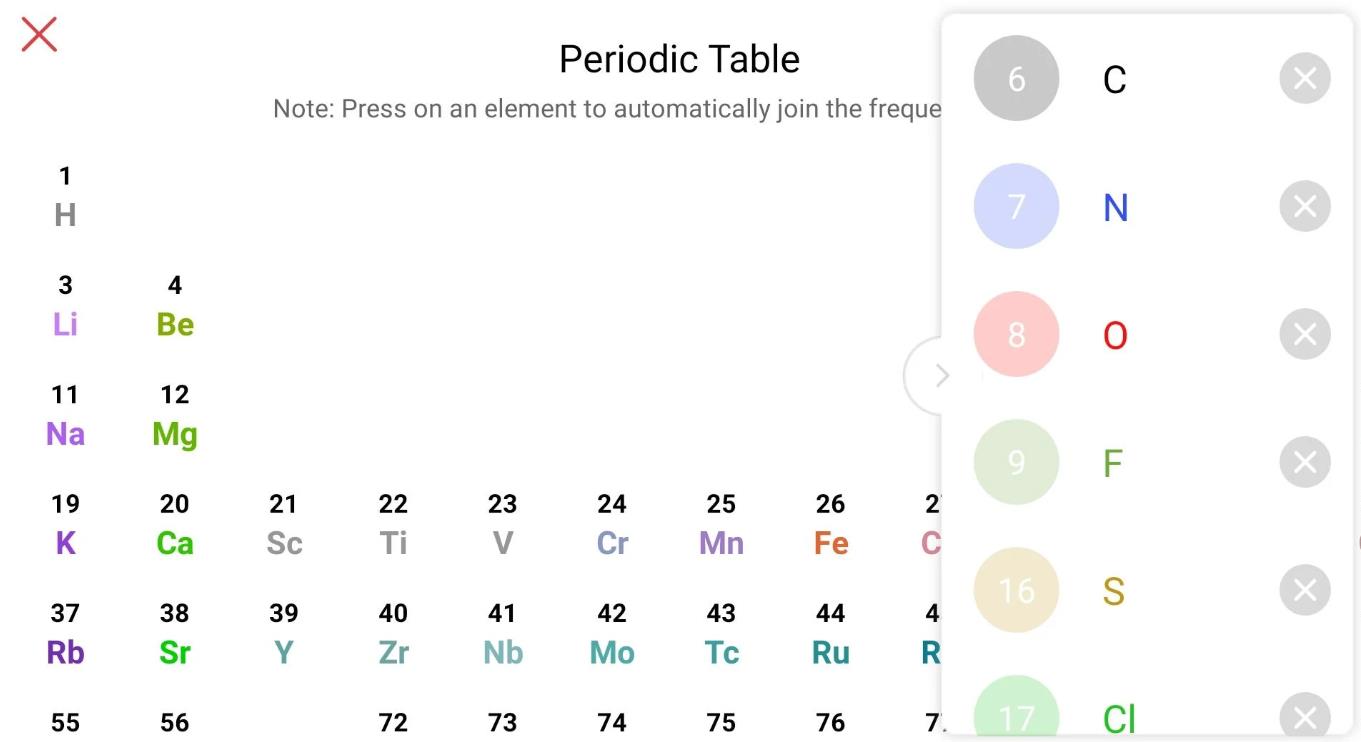Choose the Ca calcium element

coord(175,525)
